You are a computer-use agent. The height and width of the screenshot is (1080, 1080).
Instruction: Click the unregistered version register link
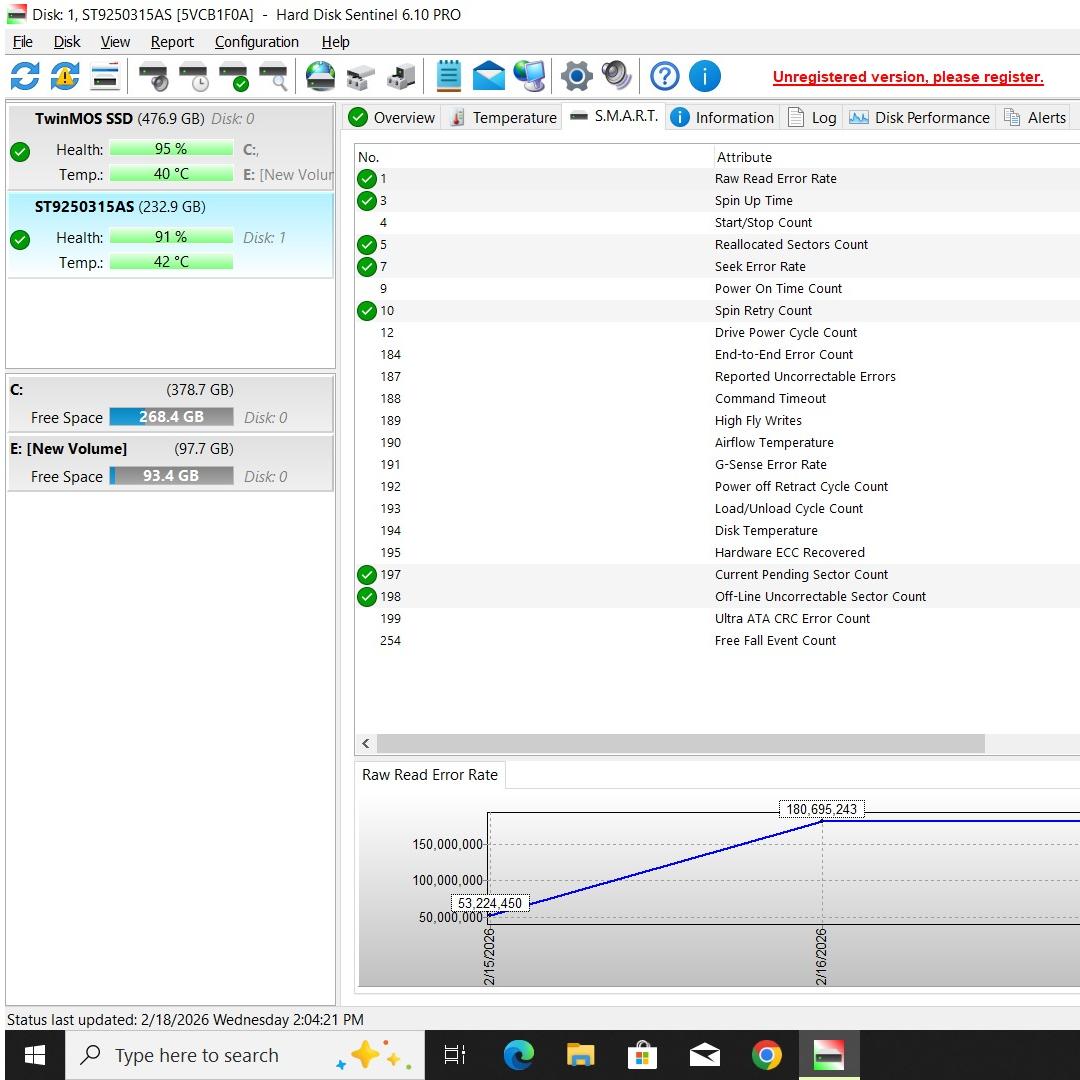click(x=907, y=77)
